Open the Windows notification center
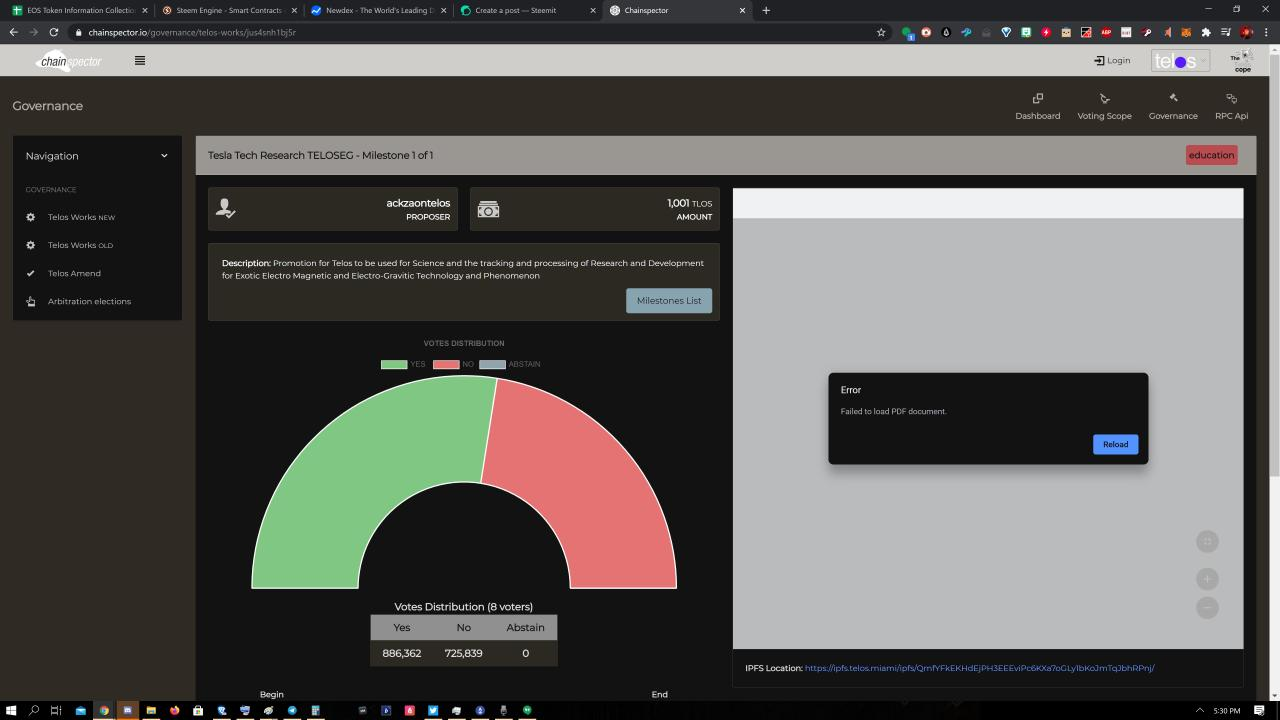 [1260, 711]
